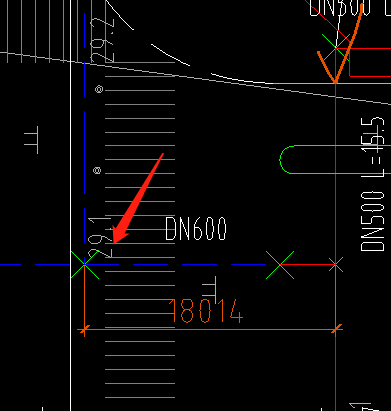Image resolution: width=391 pixels, height=411 pixels.
Task: Click the rotated 291 elevation text
Action: [x=99, y=237]
